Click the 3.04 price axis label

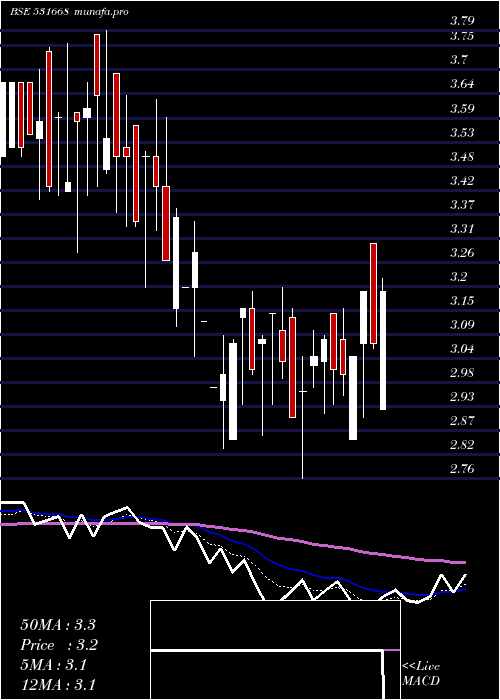(x=462, y=349)
